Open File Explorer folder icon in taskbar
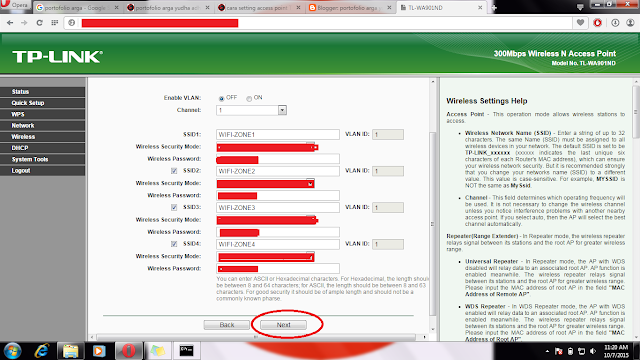Viewport: 640px width, 360px height. 70,351
